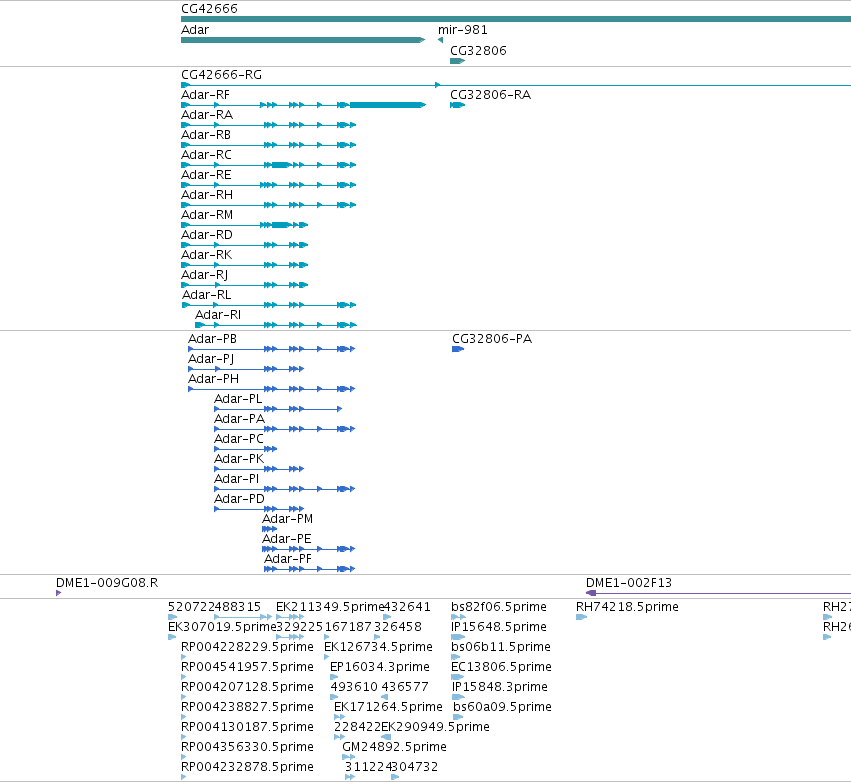The width and height of the screenshot is (851, 782).
Task: Select the Adar-PD protein label
Action: tap(239, 499)
